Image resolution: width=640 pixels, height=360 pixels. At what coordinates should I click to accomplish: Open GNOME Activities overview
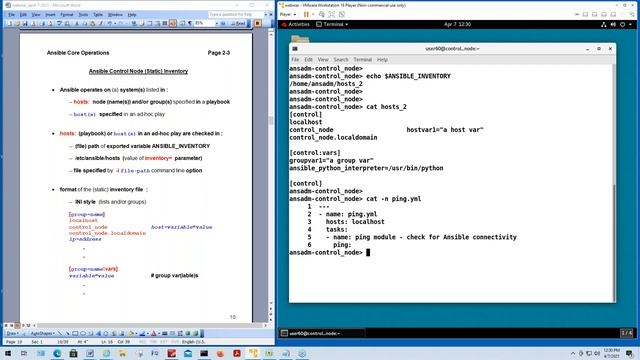[x=299, y=24]
